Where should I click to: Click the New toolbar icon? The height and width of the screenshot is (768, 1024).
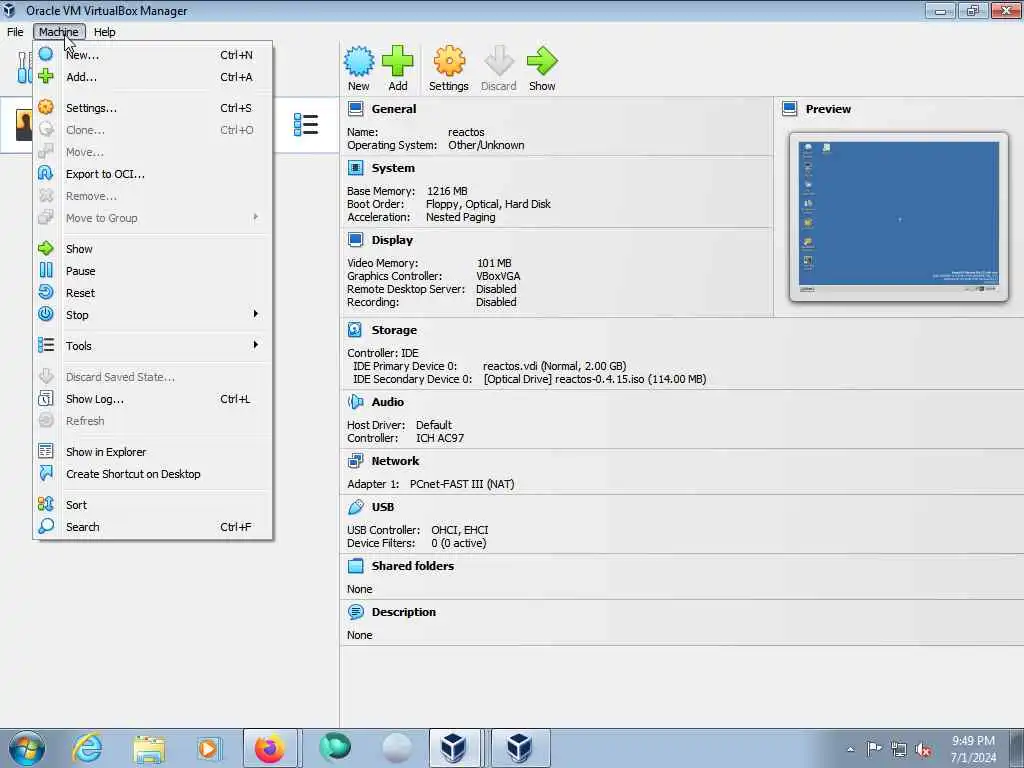coord(359,61)
